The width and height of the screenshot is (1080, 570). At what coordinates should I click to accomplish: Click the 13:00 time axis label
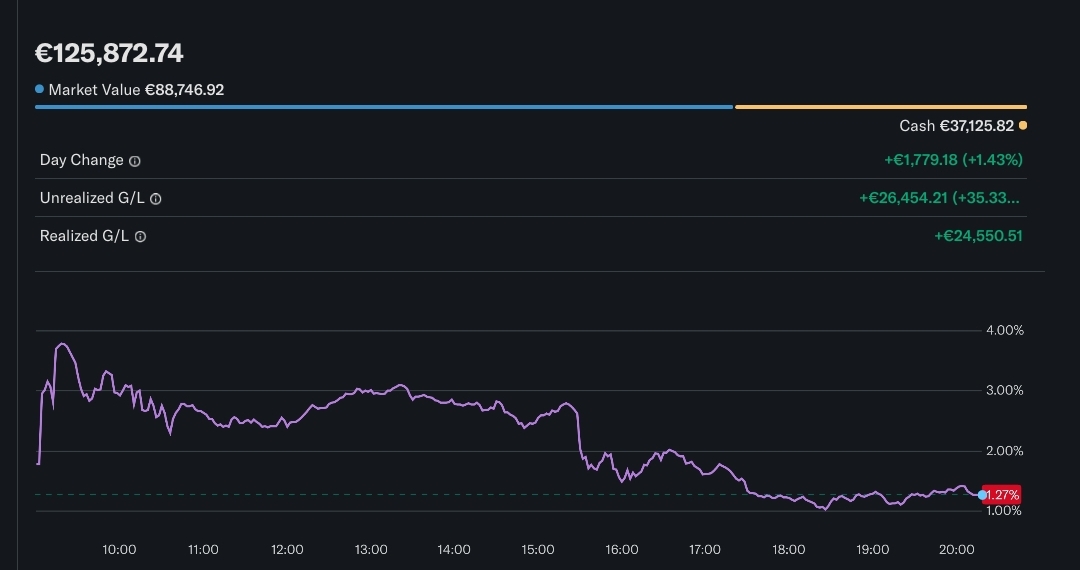point(371,549)
